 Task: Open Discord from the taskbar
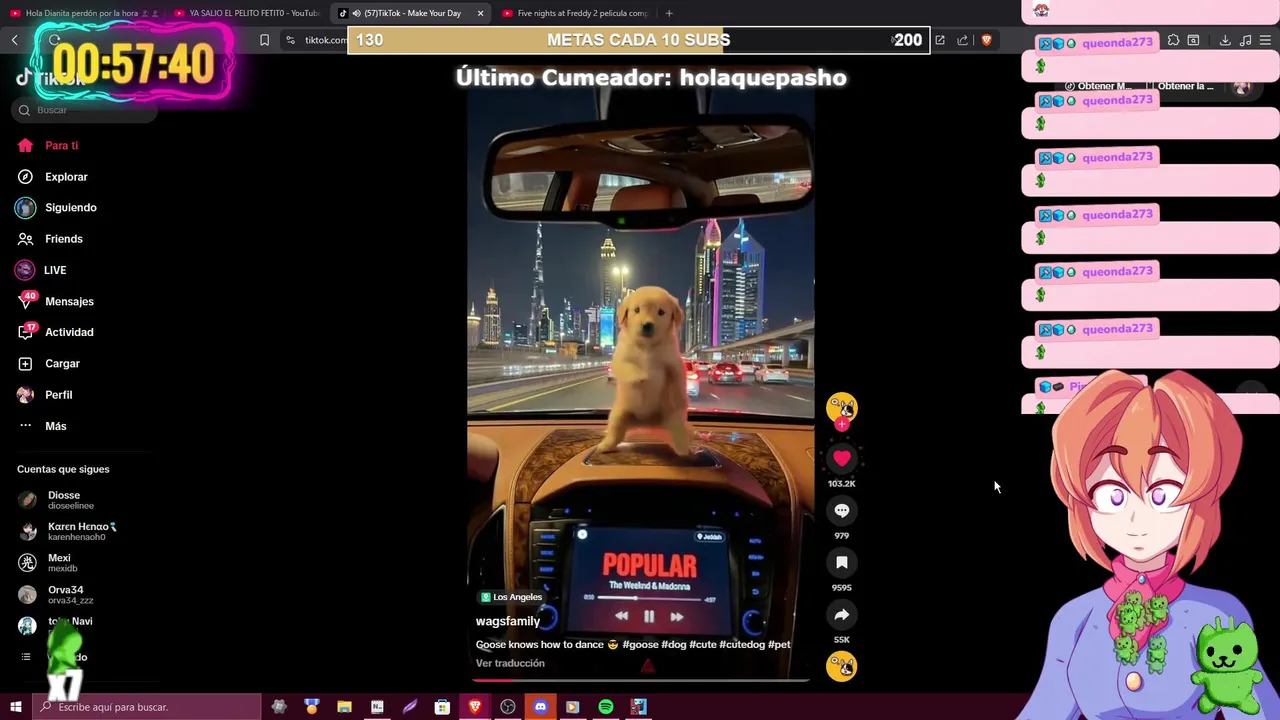click(540, 707)
